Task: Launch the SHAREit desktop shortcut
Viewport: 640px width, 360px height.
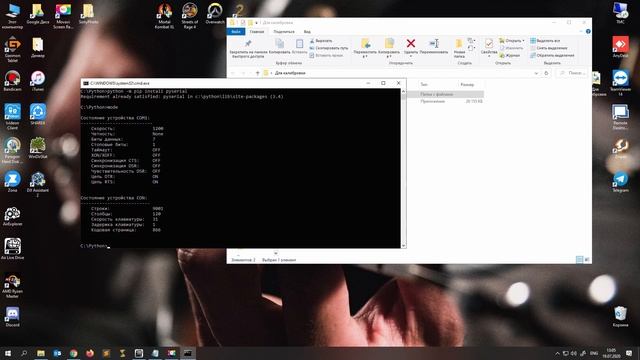Action: (38, 114)
